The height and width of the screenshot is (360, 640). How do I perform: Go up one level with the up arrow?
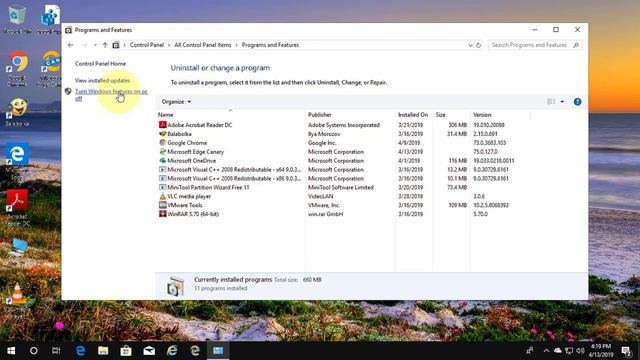105,45
